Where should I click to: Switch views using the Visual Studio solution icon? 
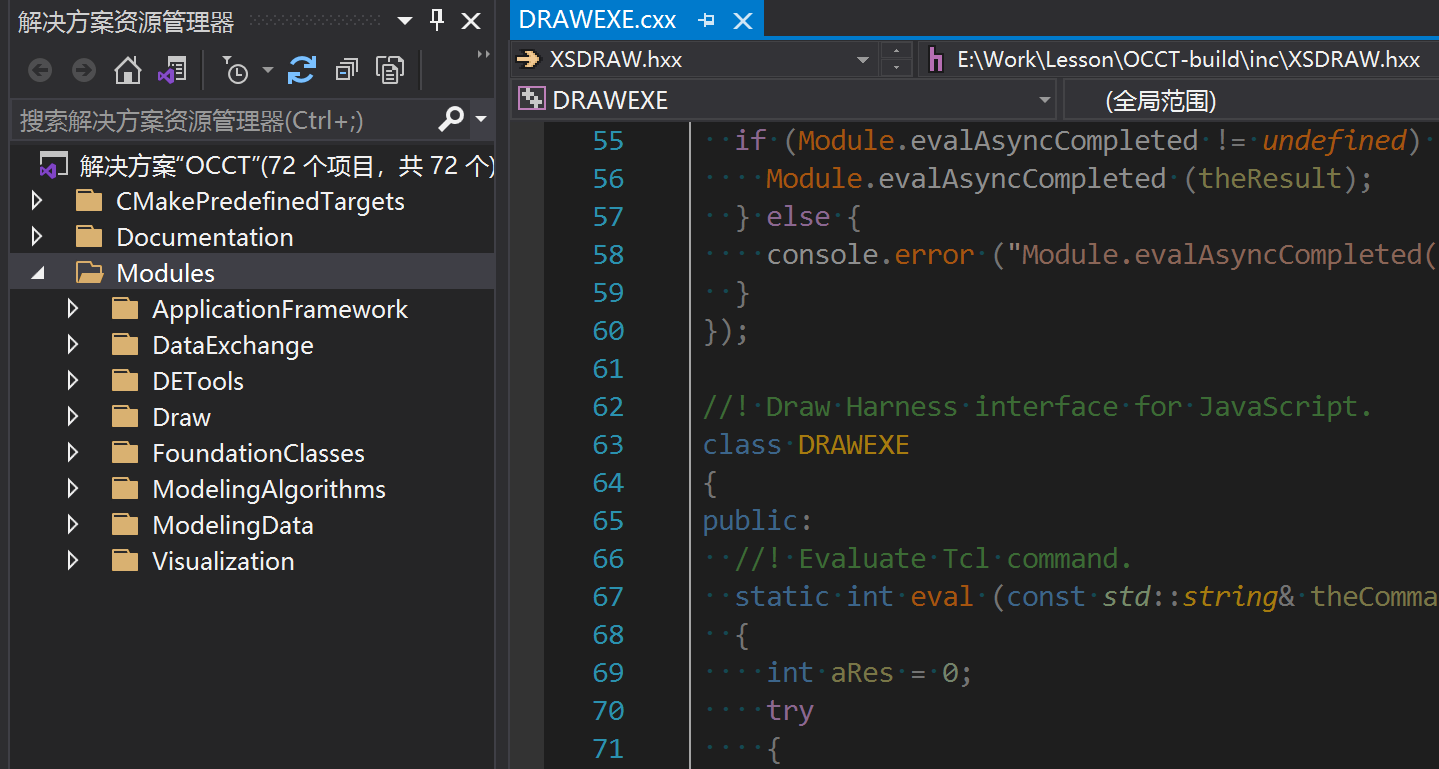point(171,70)
